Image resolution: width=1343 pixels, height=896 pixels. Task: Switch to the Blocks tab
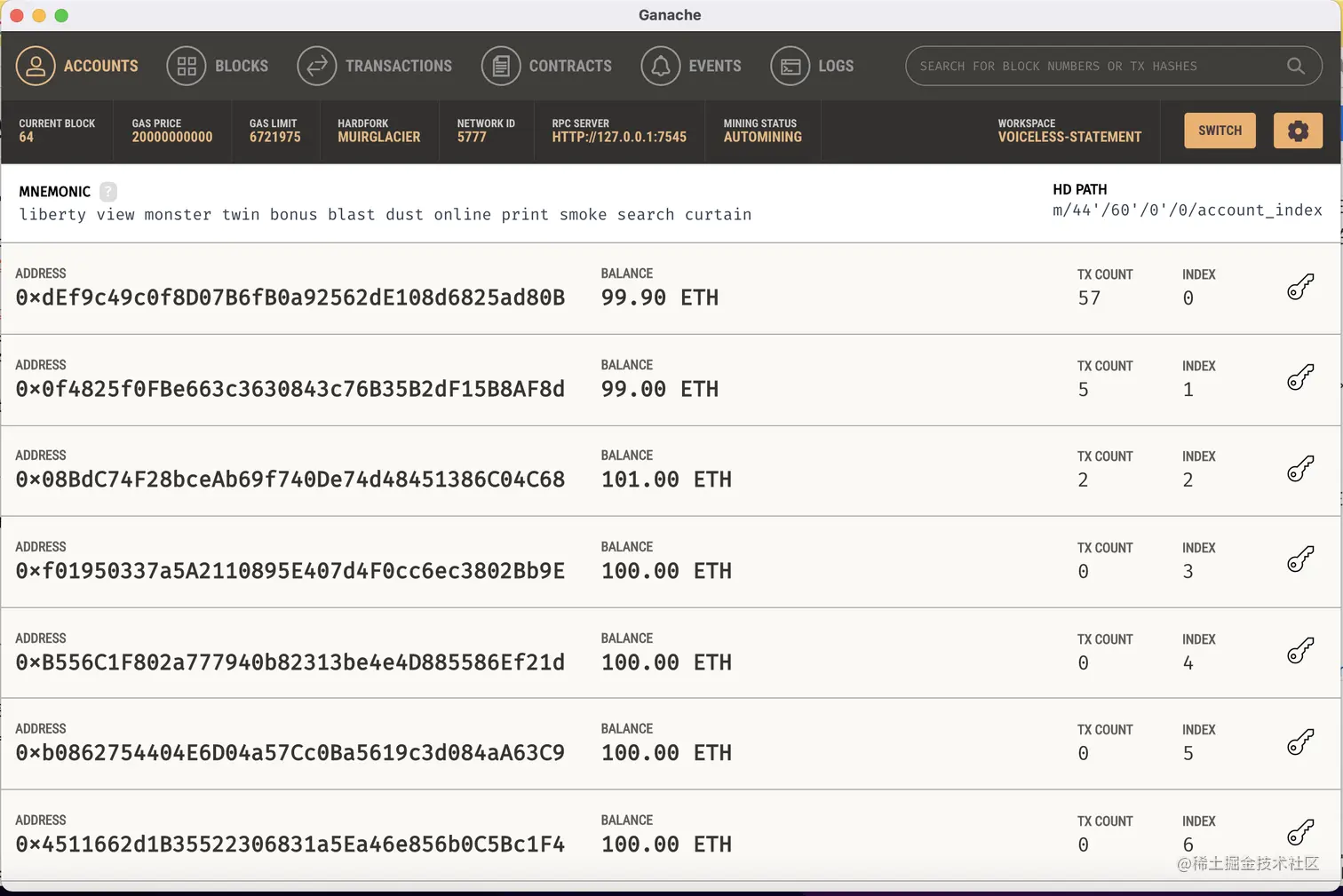point(218,66)
